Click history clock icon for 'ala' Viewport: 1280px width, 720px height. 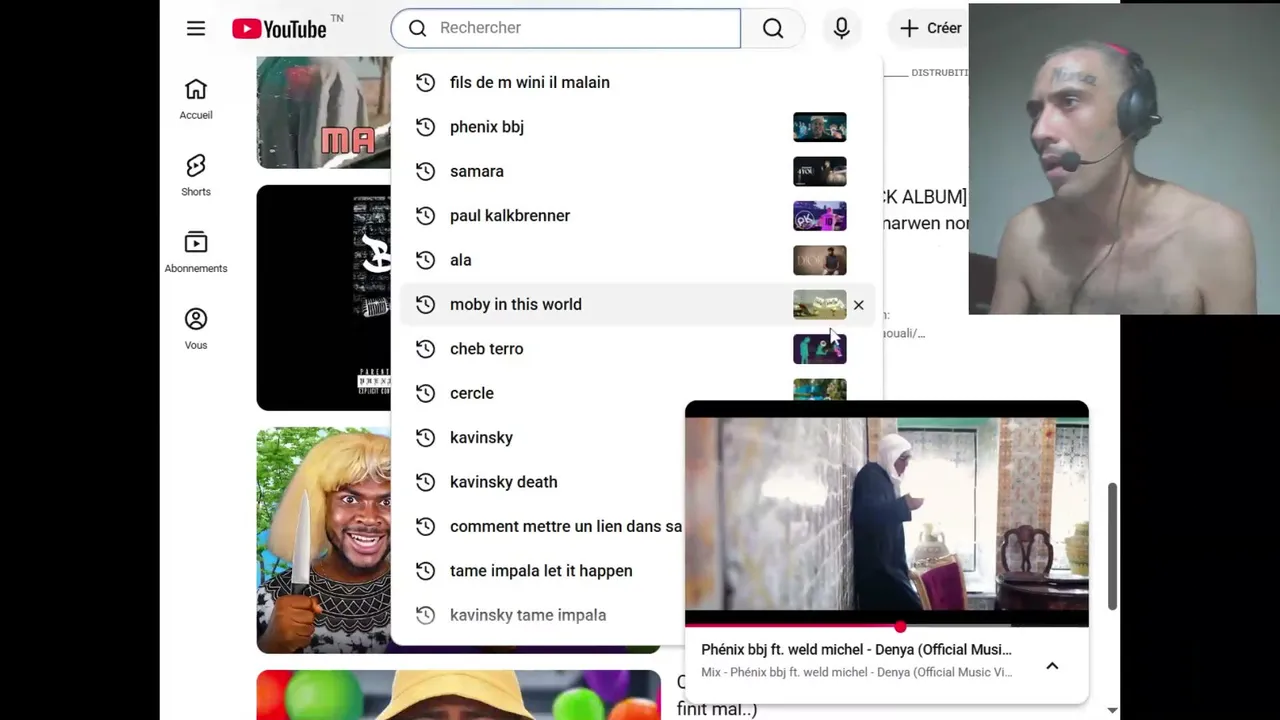(425, 260)
